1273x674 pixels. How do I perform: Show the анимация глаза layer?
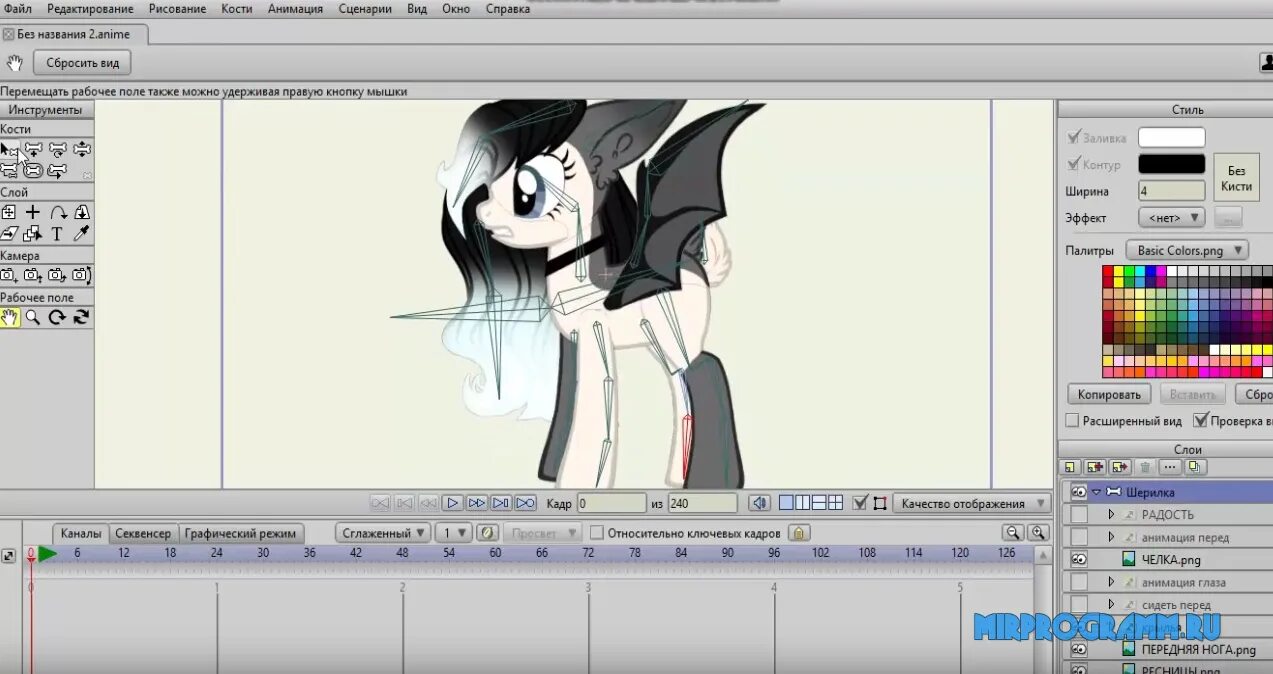tap(1078, 582)
